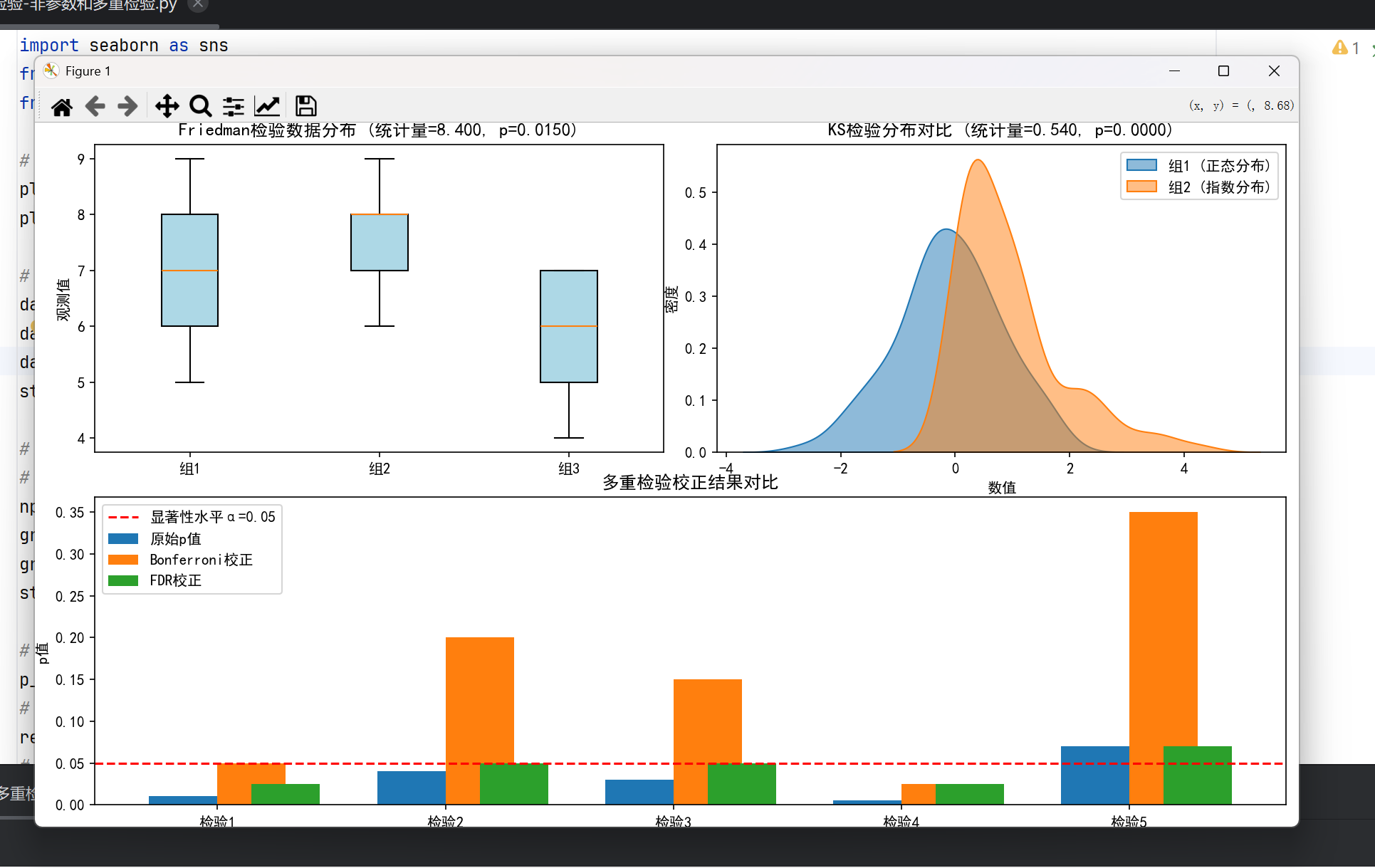The height and width of the screenshot is (868, 1375).
Task: Click the blue 组1（正态分布）legend swatch
Action: point(1141,166)
